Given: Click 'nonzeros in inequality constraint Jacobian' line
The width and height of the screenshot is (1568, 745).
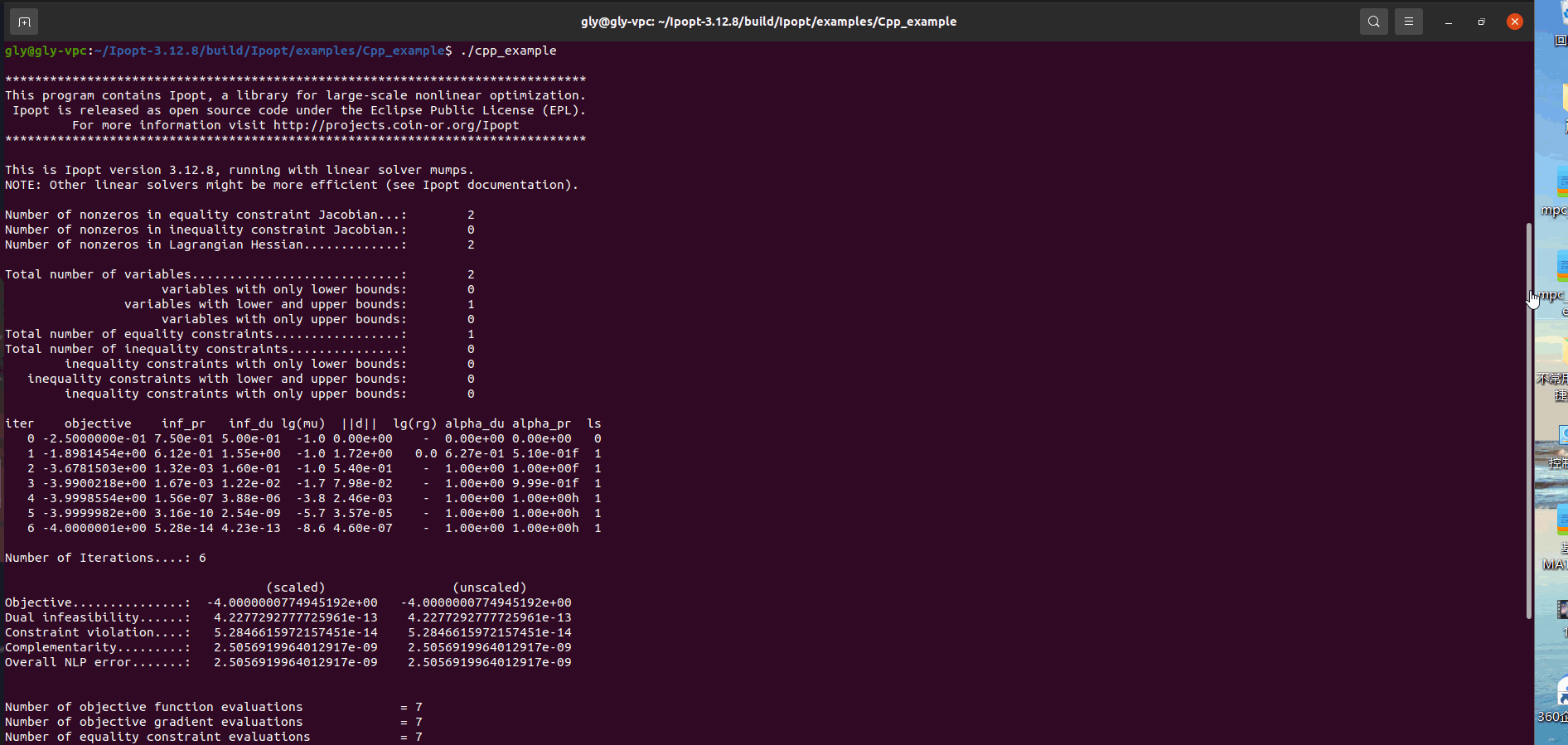Looking at the screenshot, I should (240, 230).
